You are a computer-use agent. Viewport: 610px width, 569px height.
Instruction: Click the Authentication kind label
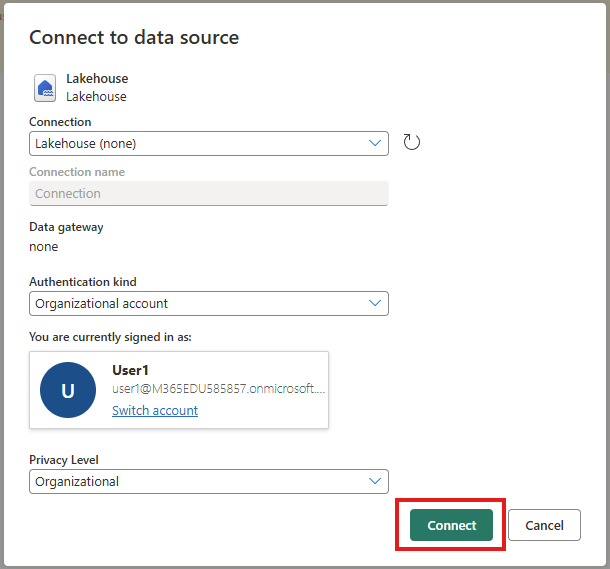click(83, 282)
